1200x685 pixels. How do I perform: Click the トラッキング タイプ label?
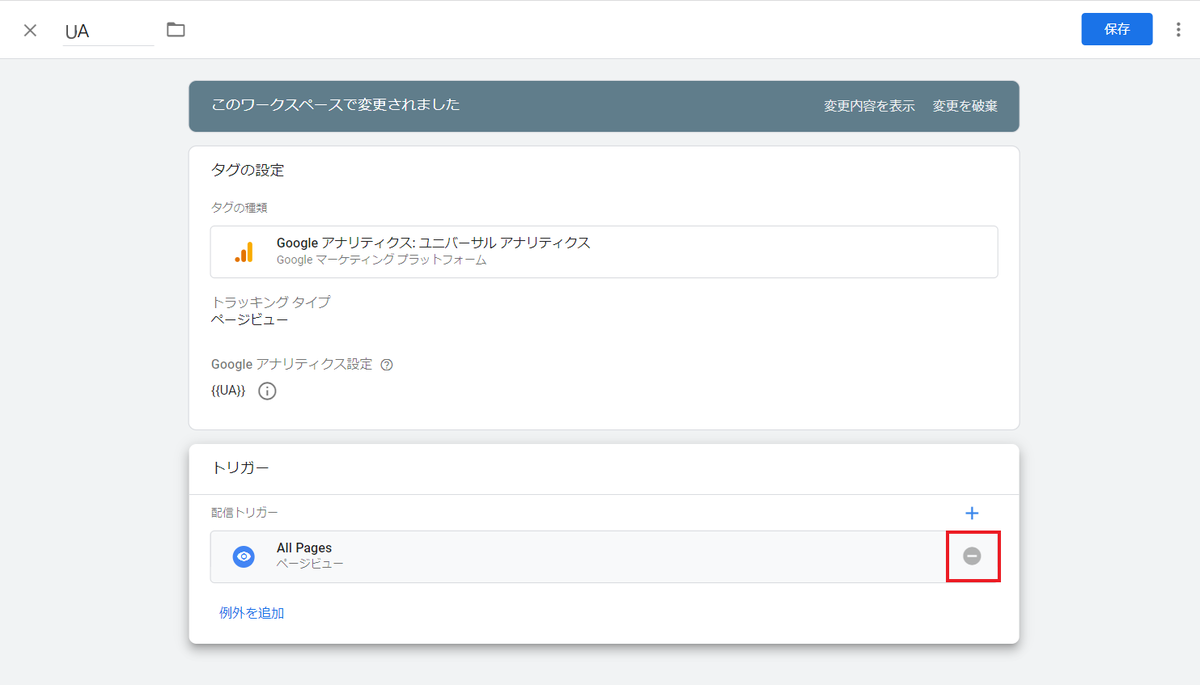click(271, 302)
